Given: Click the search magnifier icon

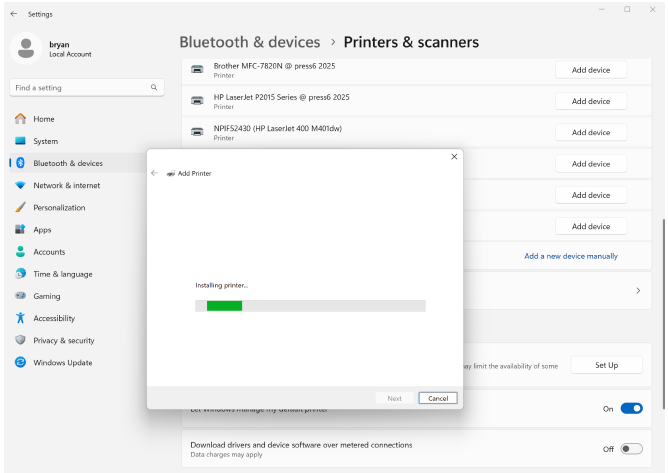Looking at the screenshot, I should 154,87.
